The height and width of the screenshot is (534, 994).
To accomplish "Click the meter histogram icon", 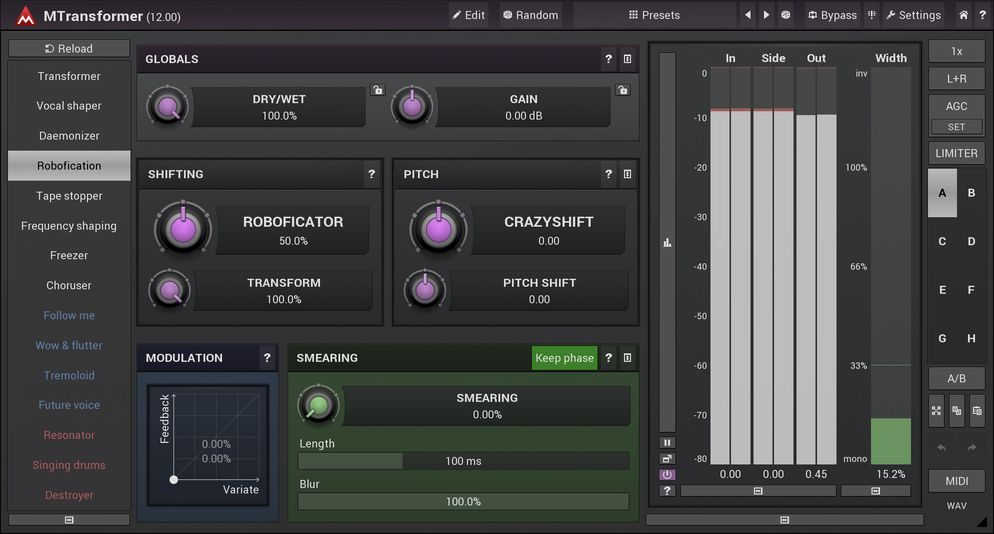I will click(667, 242).
